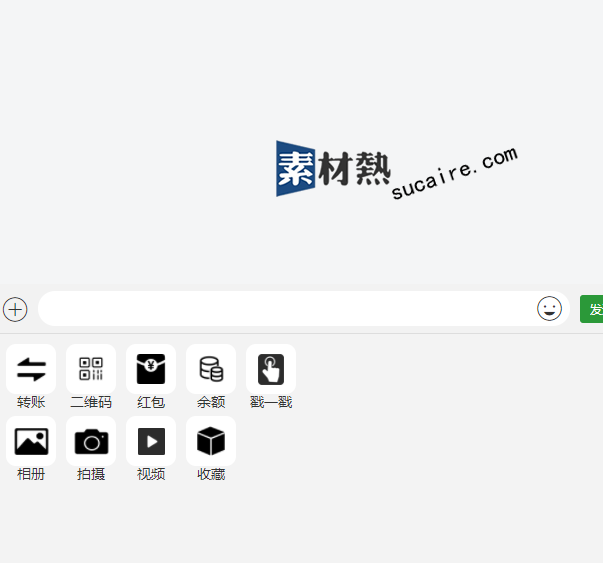603x563 pixels.
Task: Open the 收藏 favorites cube icon
Action: (x=211, y=441)
